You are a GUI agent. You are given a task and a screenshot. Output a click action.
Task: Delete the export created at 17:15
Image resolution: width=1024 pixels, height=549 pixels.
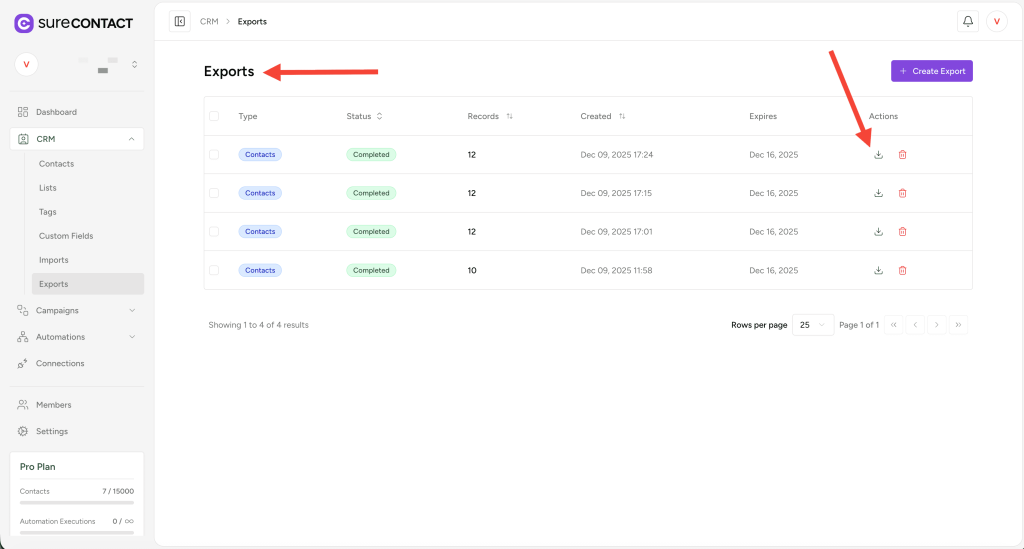902,193
